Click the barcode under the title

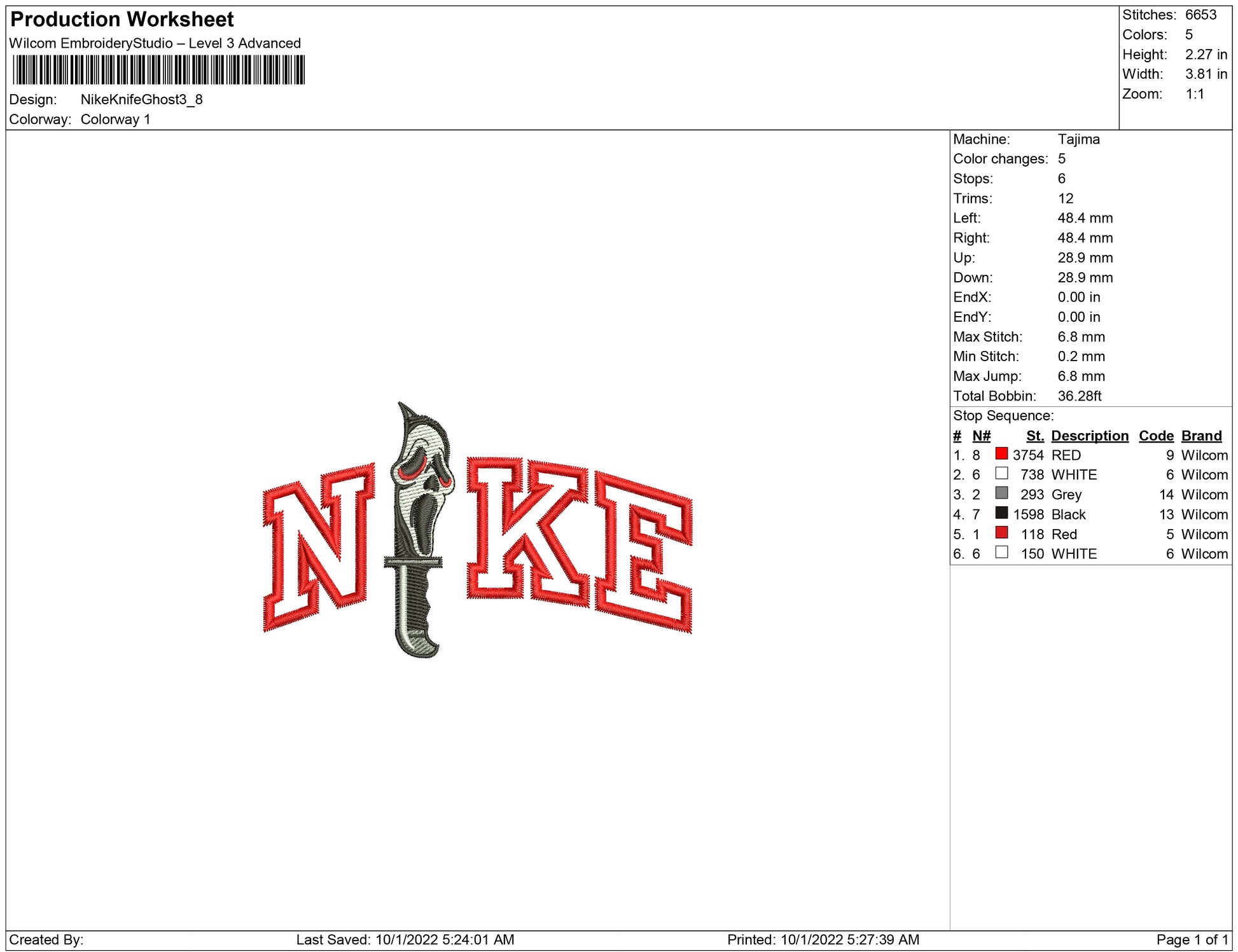point(158,70)
